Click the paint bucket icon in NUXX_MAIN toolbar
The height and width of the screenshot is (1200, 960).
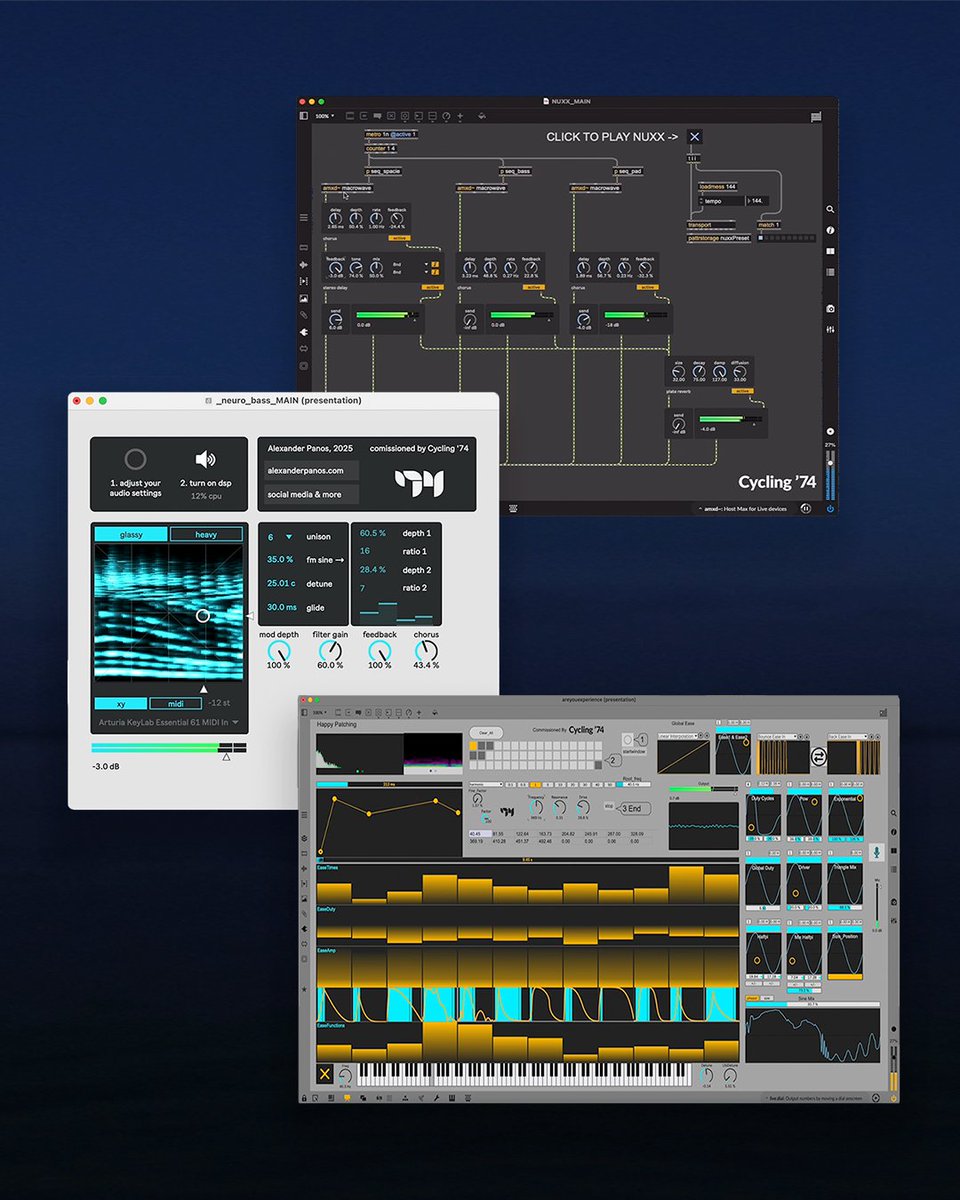click(x=482, y=116)
